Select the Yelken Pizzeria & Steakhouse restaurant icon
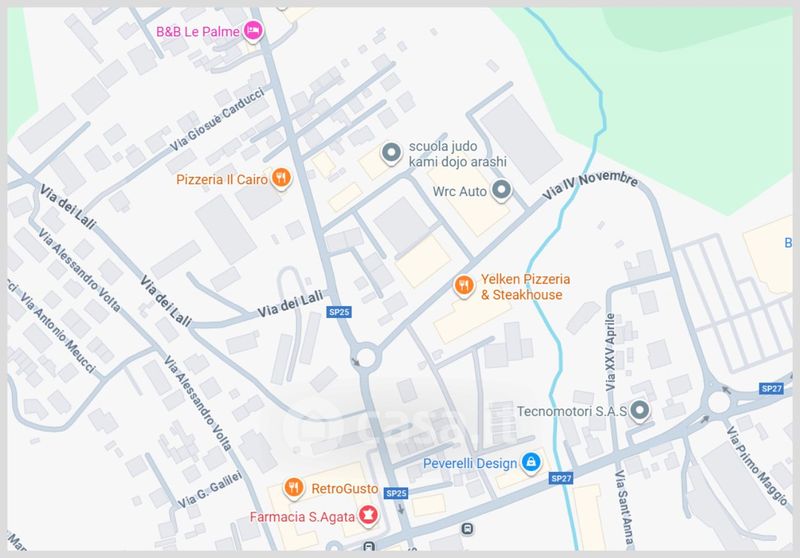Screen dimensions: 800x558 pyautogui.click(x=464, y=286)
